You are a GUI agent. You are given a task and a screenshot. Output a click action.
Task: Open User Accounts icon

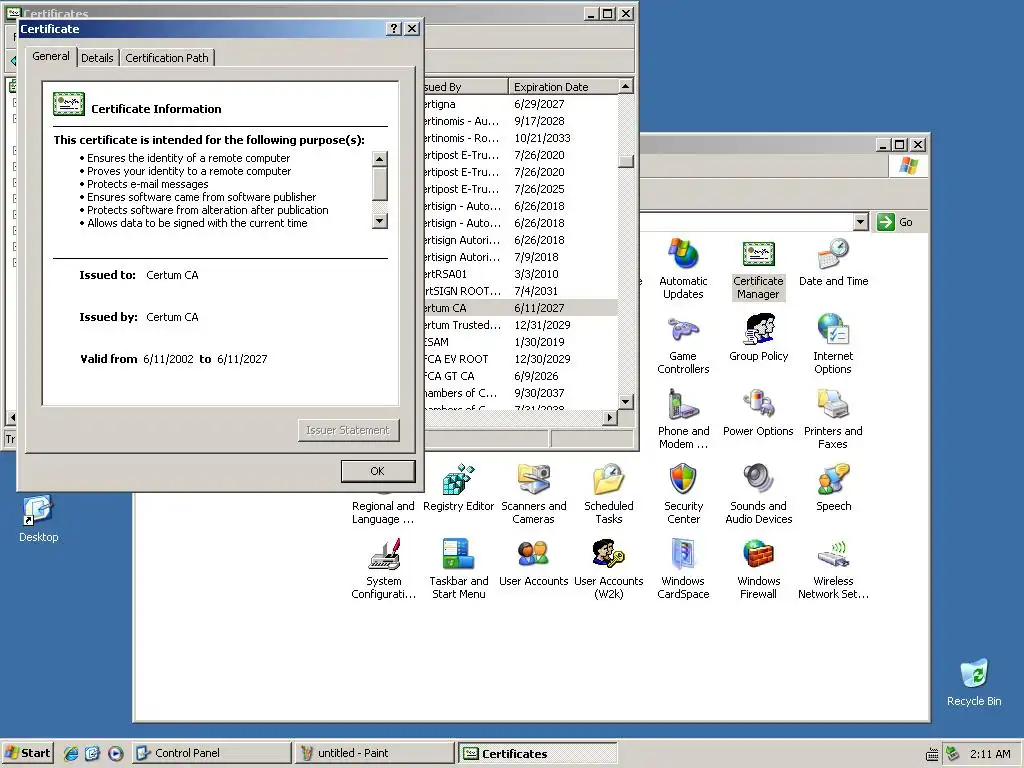[534, 563]
